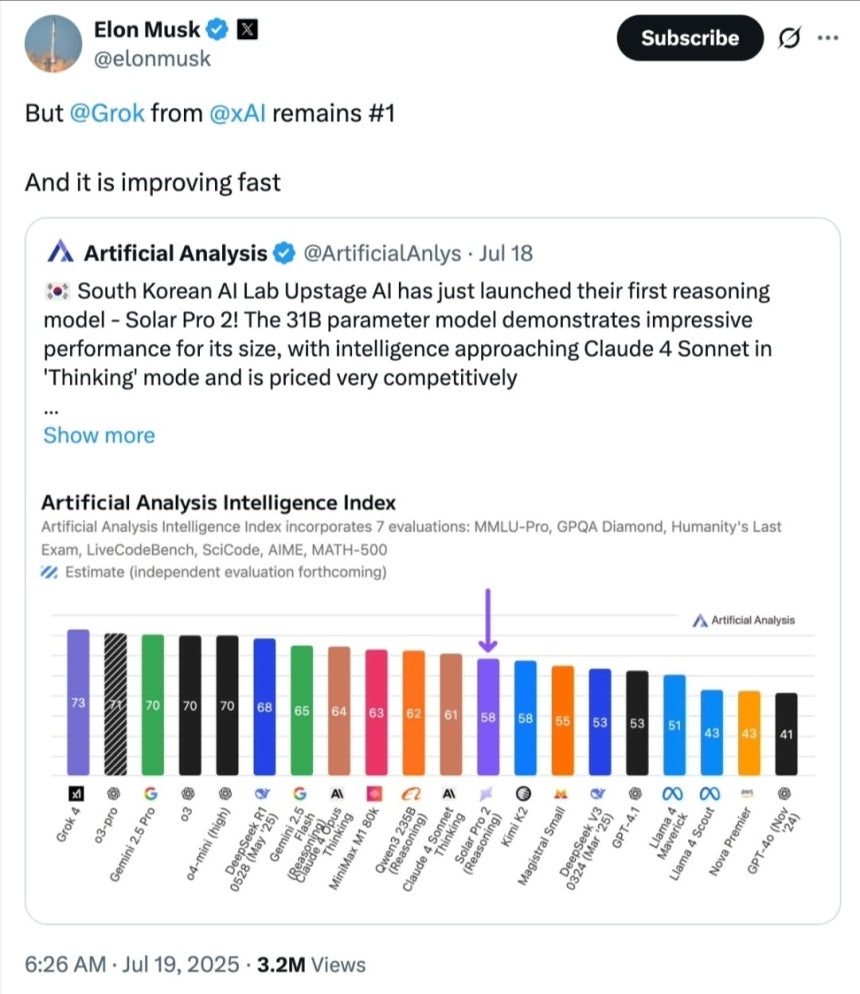Screen dimensions: 860x994
Task: Click the tweet timestamp 6:26 AM Jul 19, 2025
Action: pos(132,964)
